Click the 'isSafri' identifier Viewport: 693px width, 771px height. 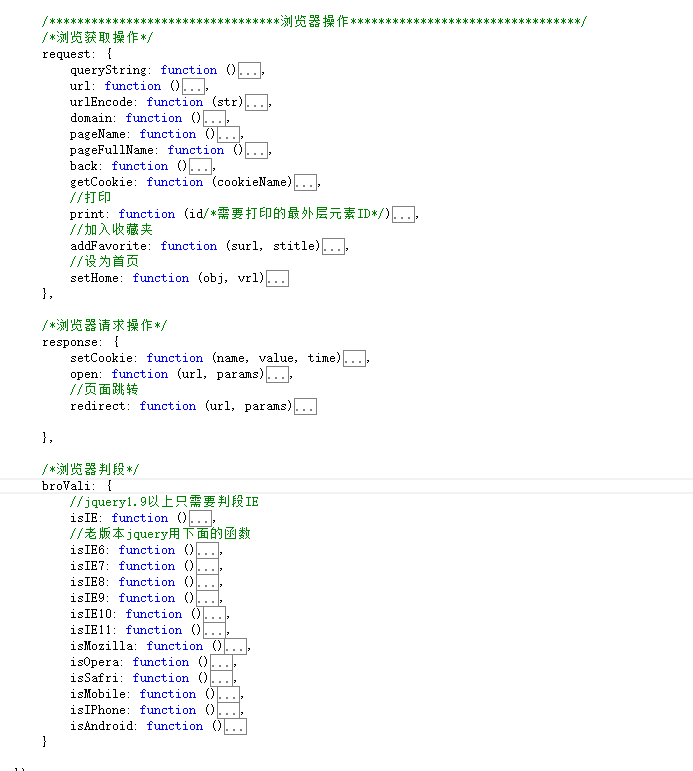tap(94, 678)
